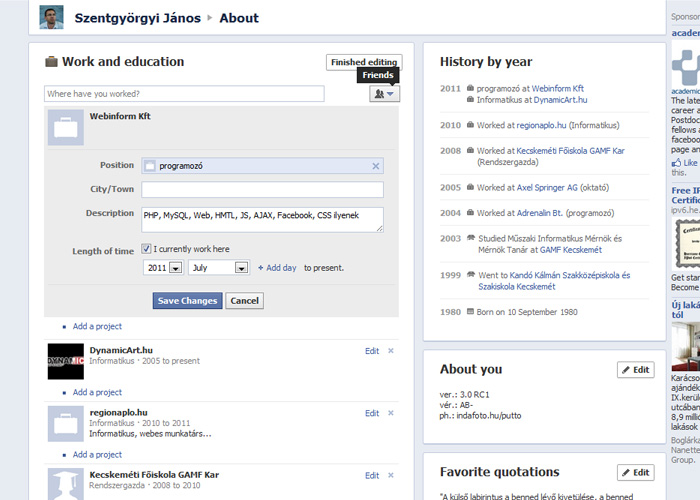Click the 2010 briefcase icon in History

470,125
